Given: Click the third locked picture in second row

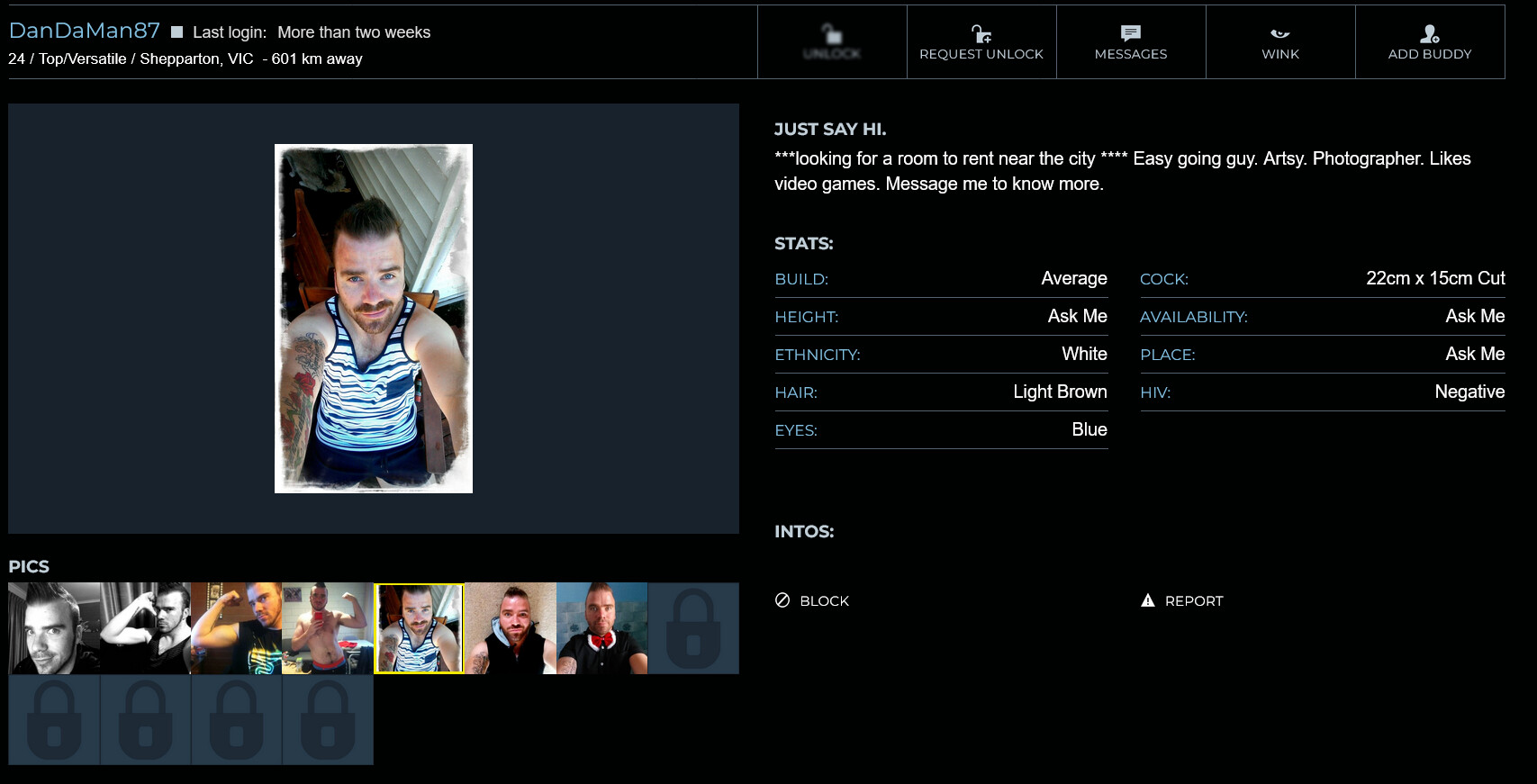Looking at the screenshot, I should coord(236,720).
